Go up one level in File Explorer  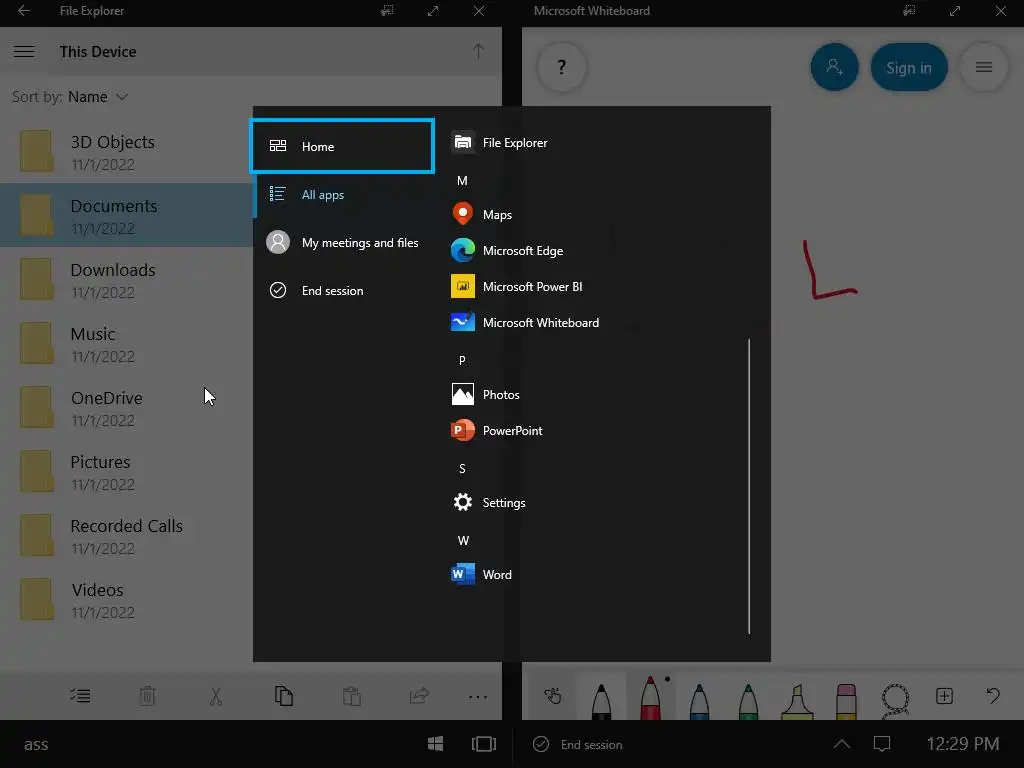click(x=478, y=52)
